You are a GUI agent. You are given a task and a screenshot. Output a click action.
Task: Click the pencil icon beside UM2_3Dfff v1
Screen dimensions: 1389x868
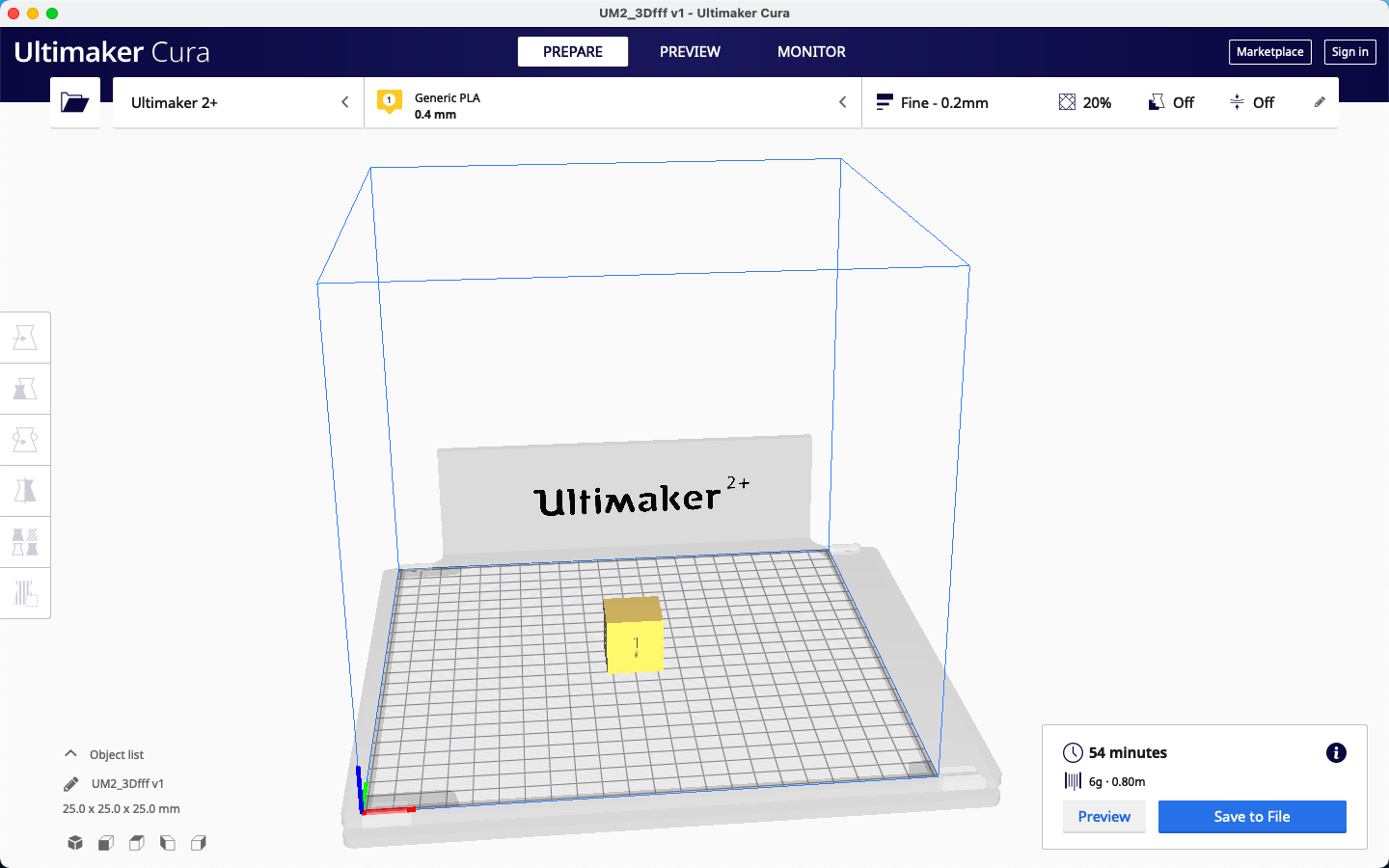[x=71, y=784]
